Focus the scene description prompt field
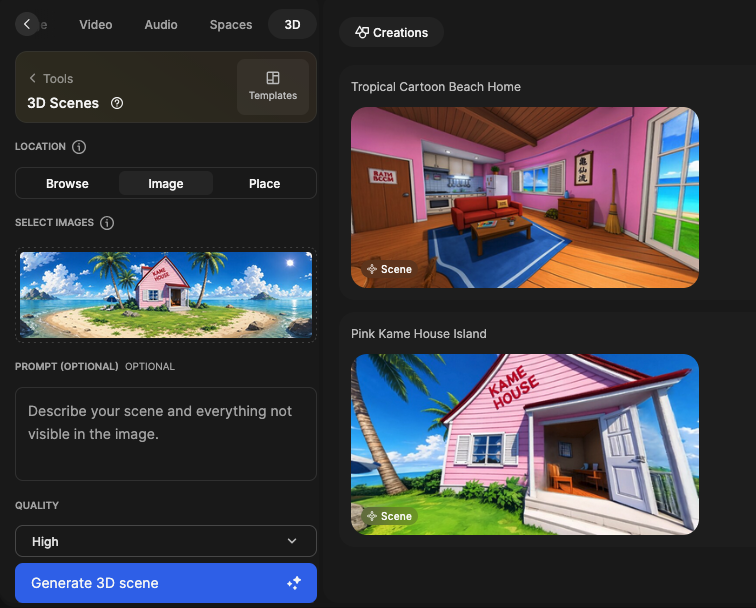This screenshot has width=756, height=608. pos(166,434)
